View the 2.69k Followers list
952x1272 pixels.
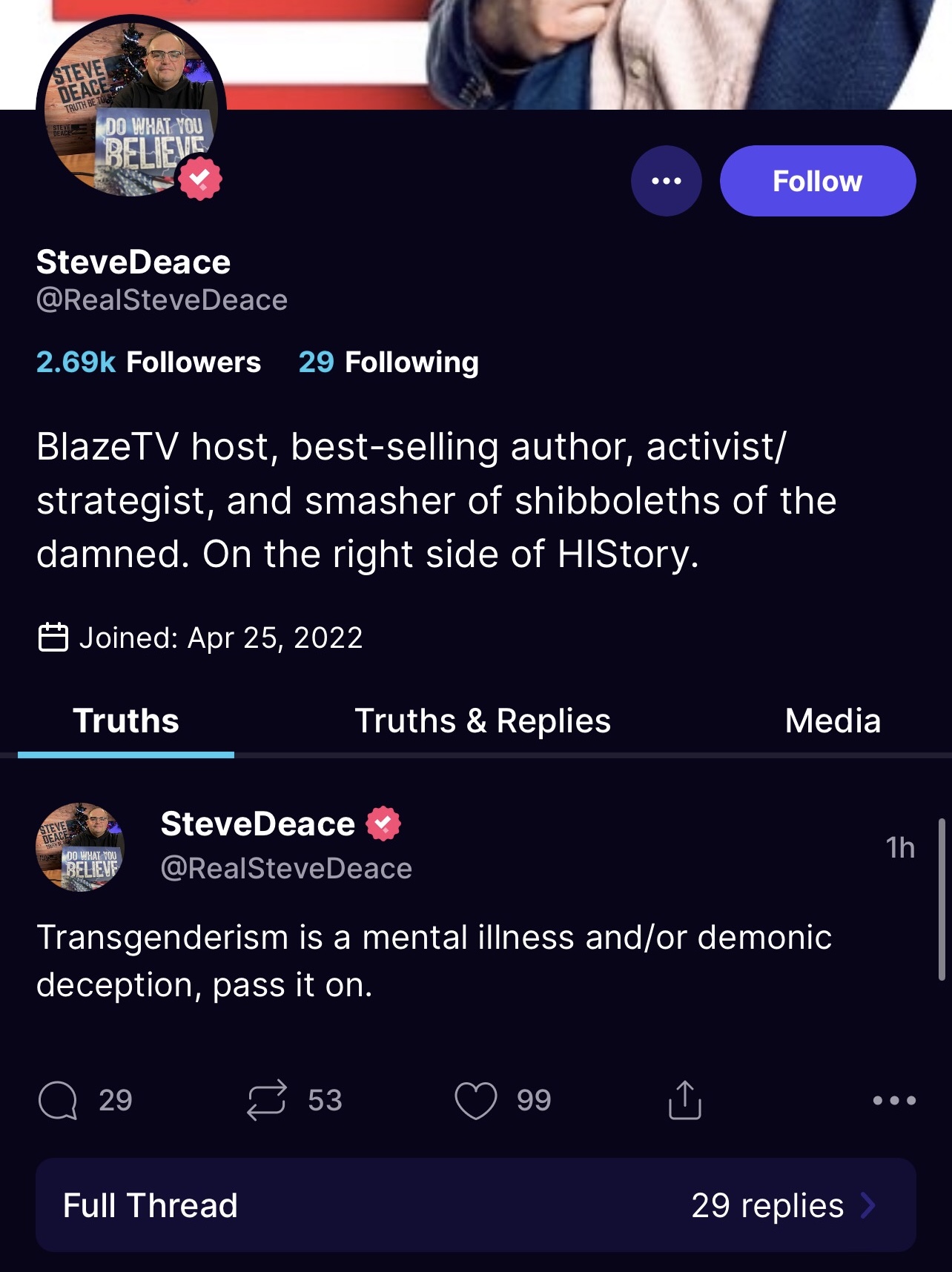[x=148, y=362]
